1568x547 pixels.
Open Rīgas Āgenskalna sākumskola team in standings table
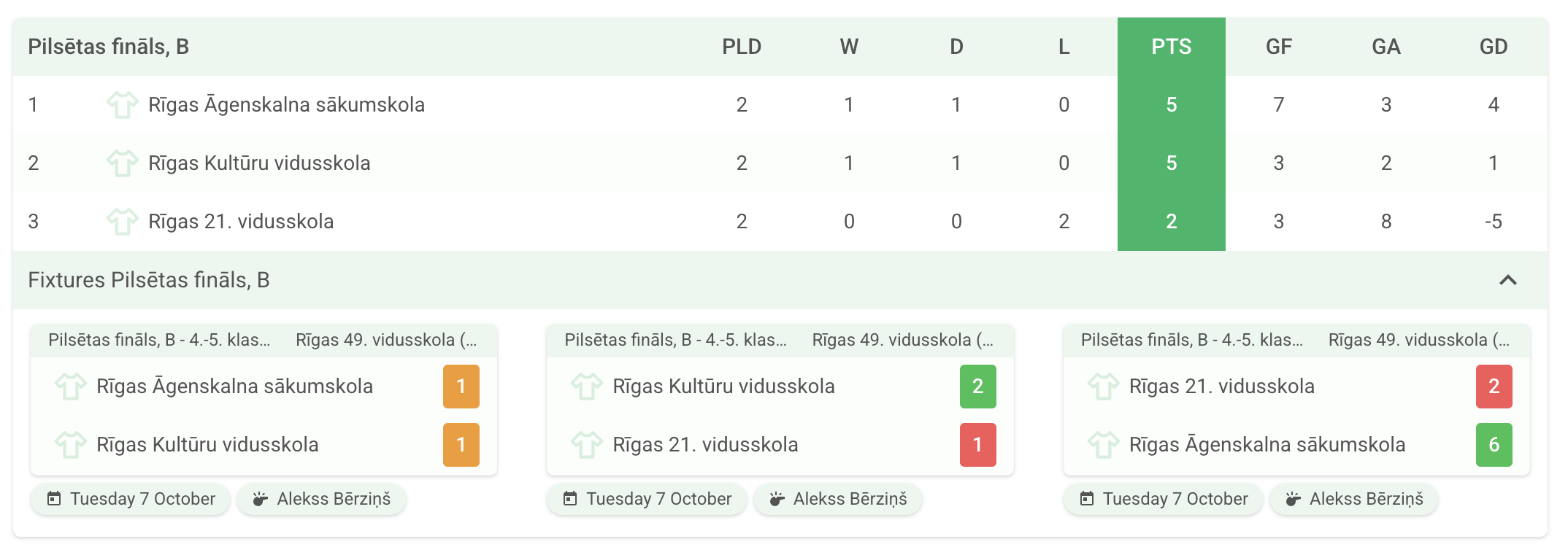tap(286, 105)
